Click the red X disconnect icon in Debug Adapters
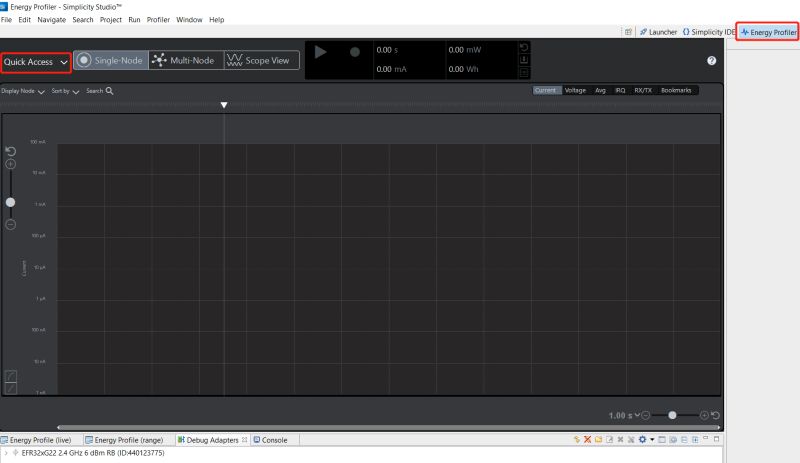The height and width of the screenshot is (463, 800). 587,440
